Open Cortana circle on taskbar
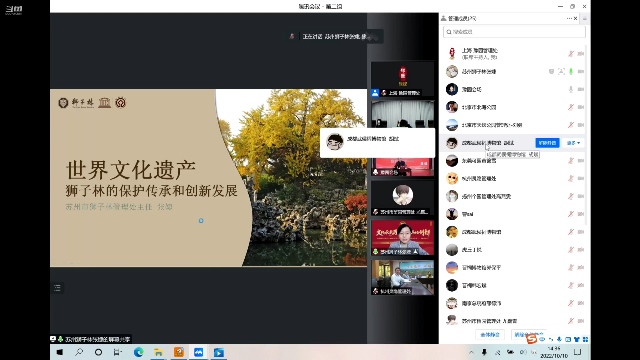This screenshot has width=640, height=360. click(x=98, y=352)
